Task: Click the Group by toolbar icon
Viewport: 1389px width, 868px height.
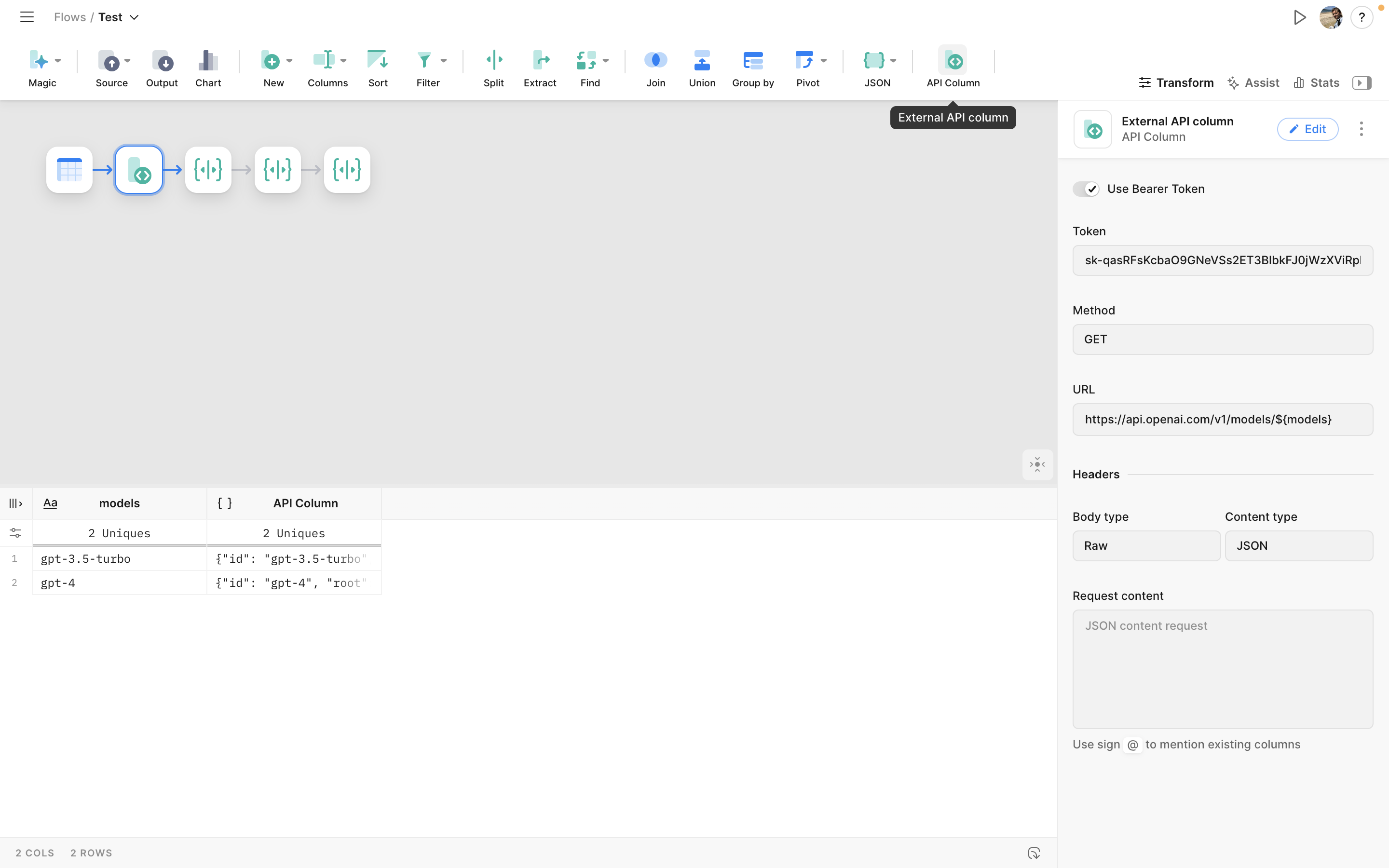Action: point(752,60)
